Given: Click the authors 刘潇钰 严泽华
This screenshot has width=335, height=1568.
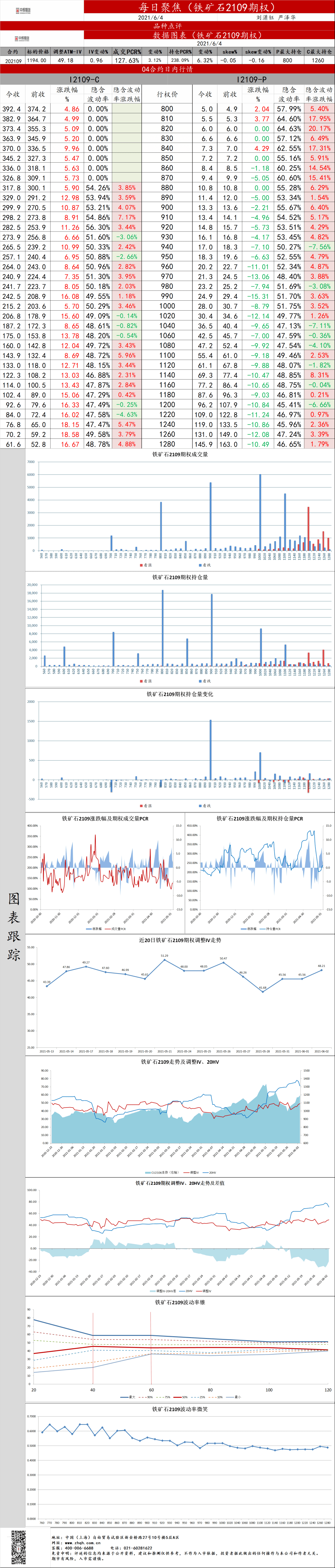Looking at the screenshot, I should click(x=275, y=18).
